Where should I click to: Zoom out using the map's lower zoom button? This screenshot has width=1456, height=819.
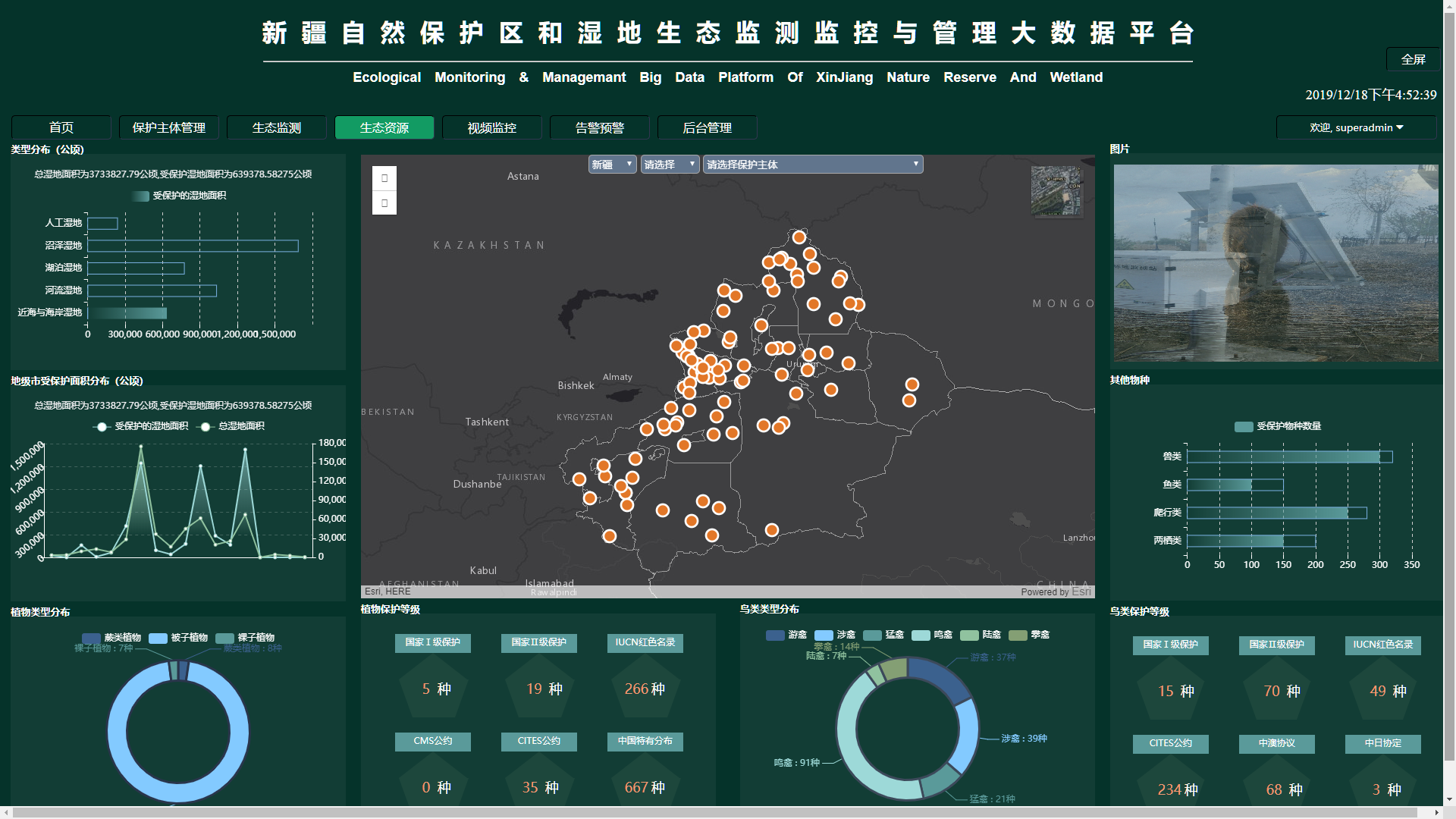pos(384,202)
